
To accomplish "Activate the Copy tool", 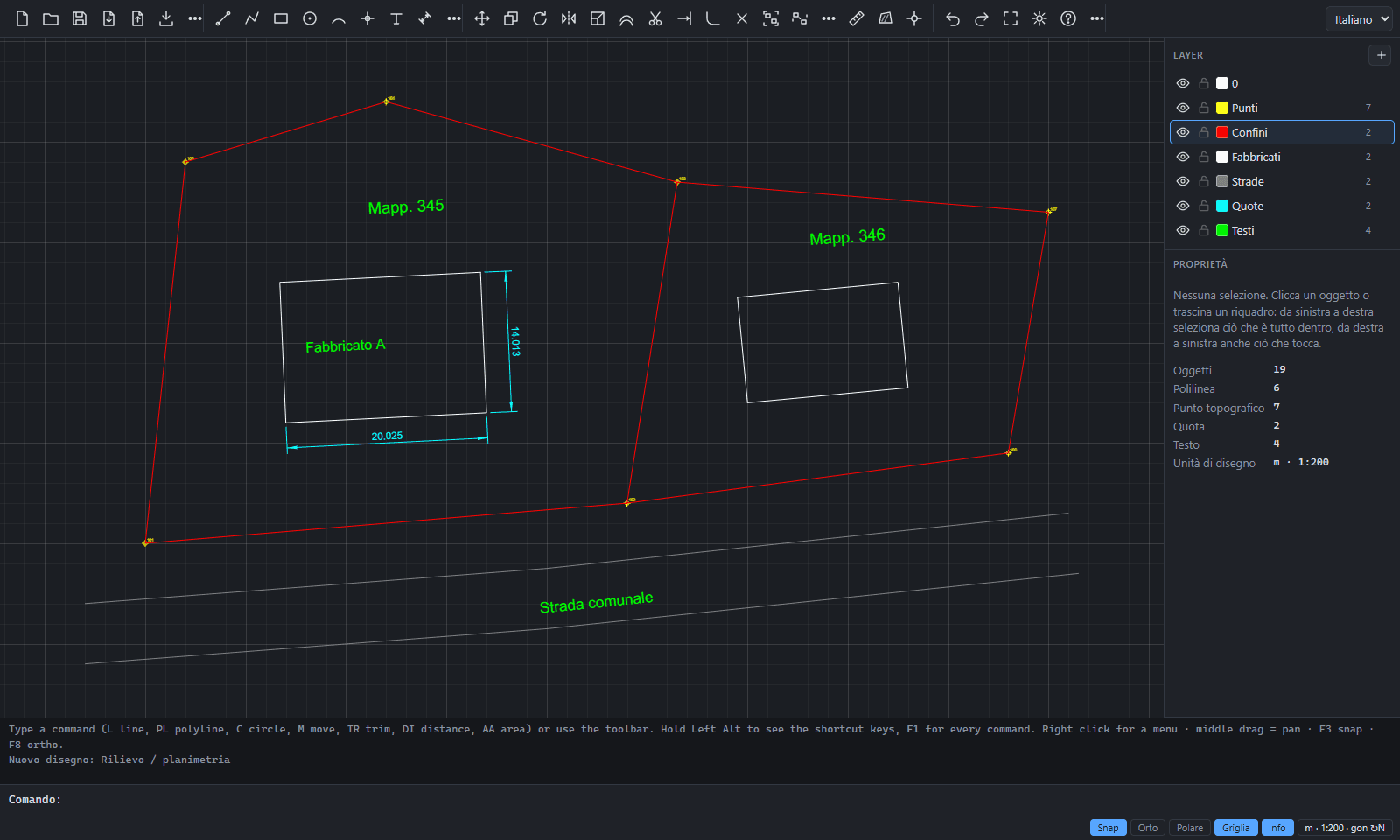I will [511, 18].
